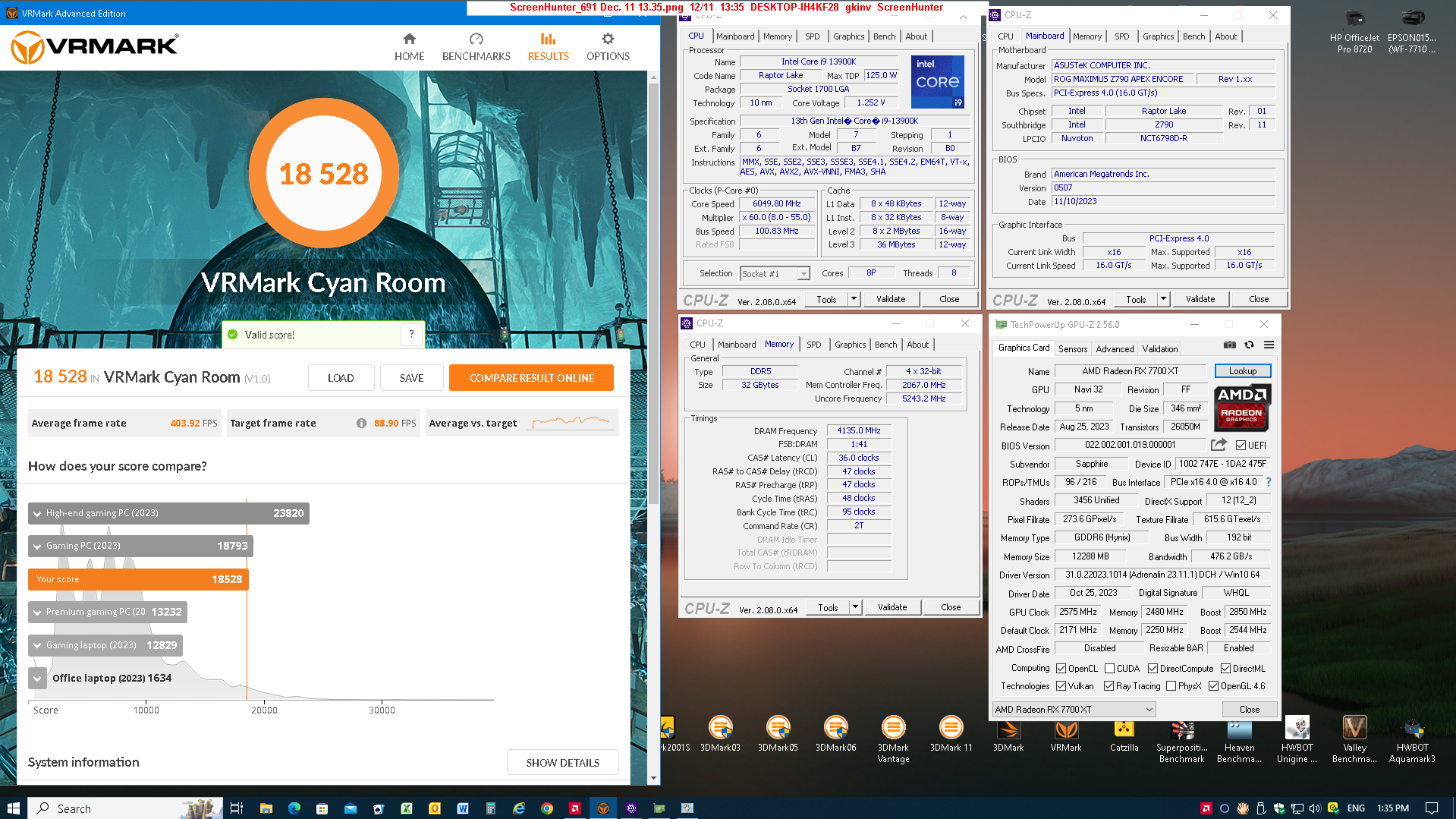Open Graphics tab in CPU-Z CPU window
Viewport: 1456px width, 819px height.
(848, 36)
